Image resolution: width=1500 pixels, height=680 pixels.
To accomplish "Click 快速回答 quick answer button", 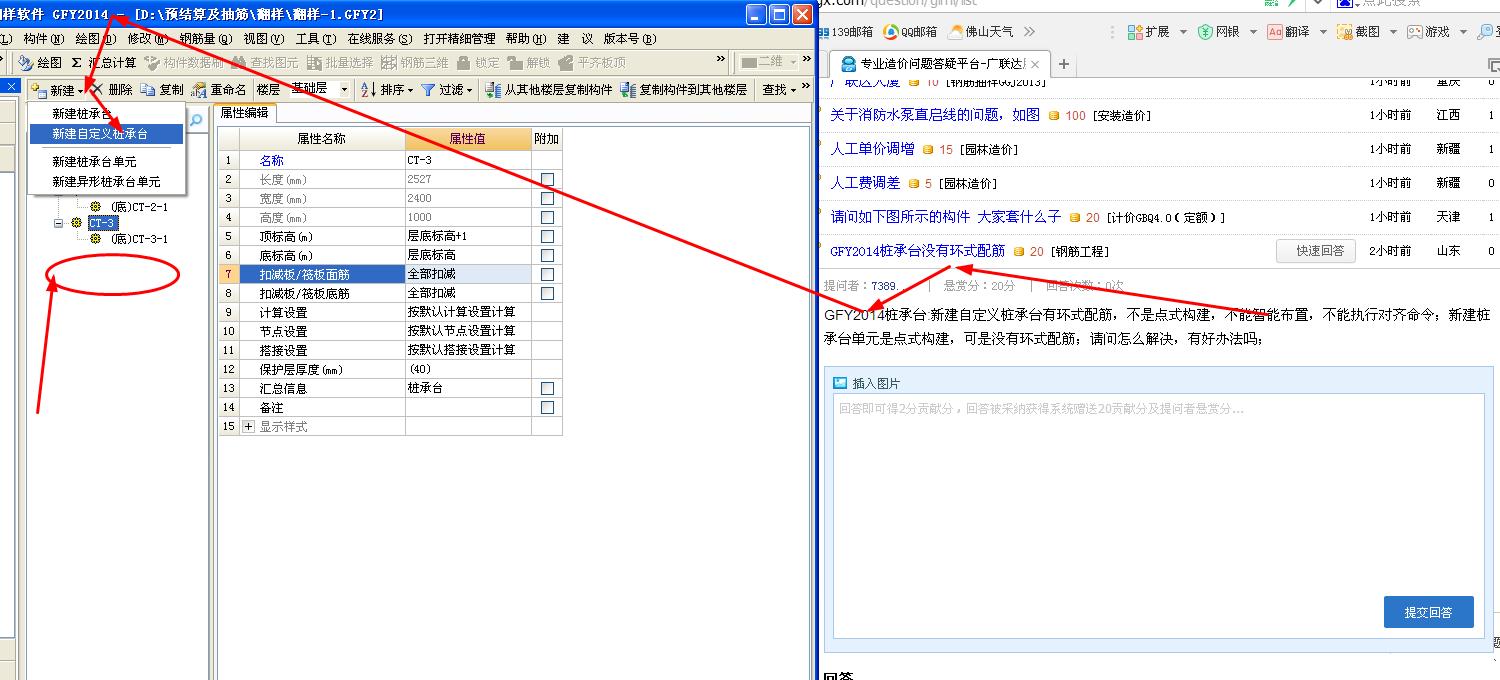I will pyautogui.click(x=1316, y=251).
